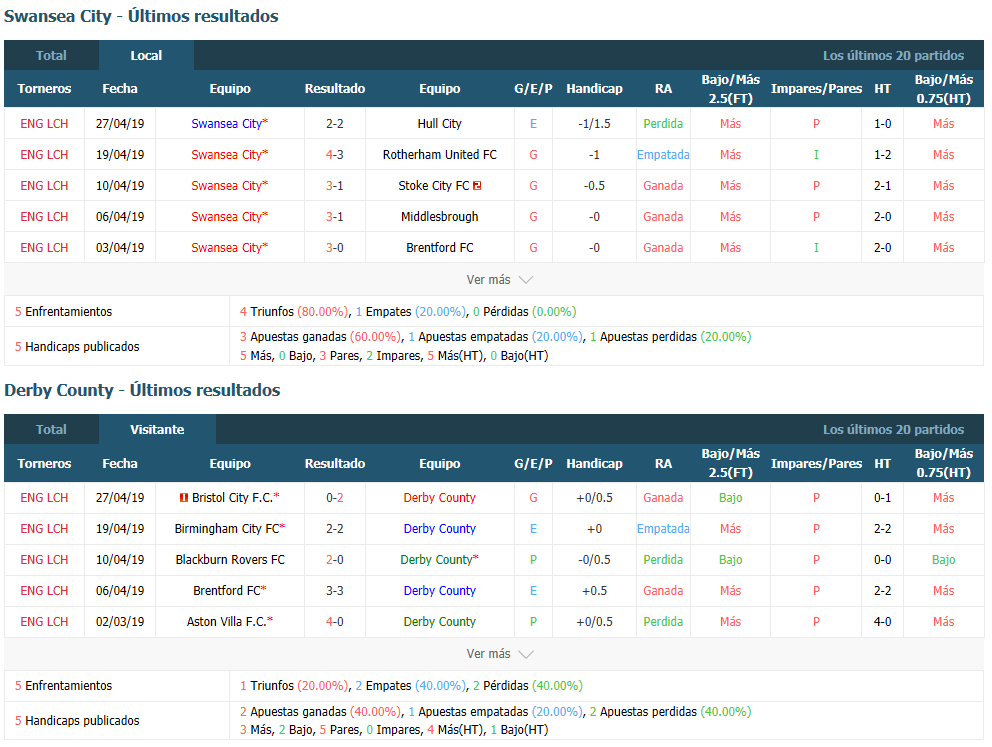Click Derby County opposite Bristol City F.C.
Viewport: 992px width, 747px height.
click(440, 498)
